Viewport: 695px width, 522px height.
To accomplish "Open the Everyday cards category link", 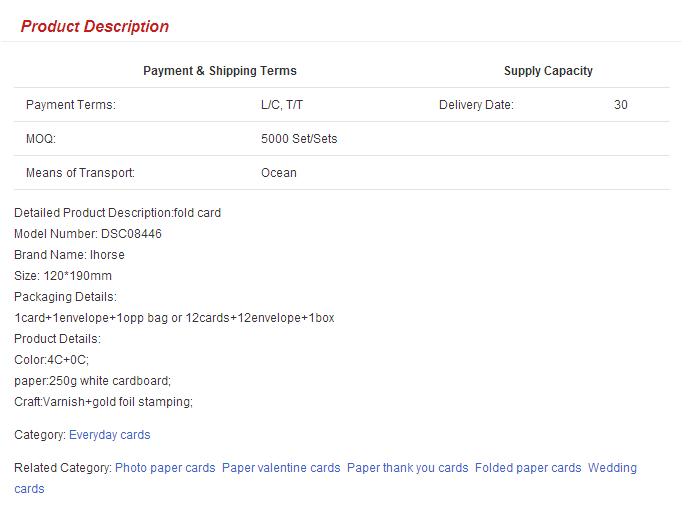I will pos(109,435).
